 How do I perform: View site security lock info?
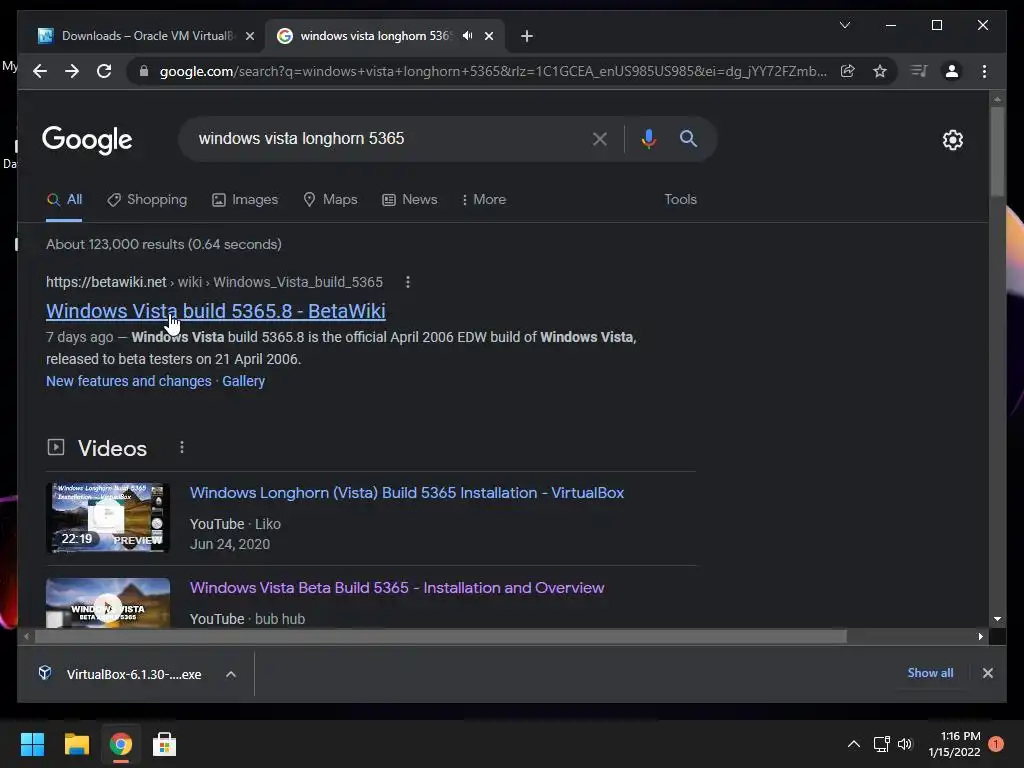pyautogui.click(x=144, y=71)
